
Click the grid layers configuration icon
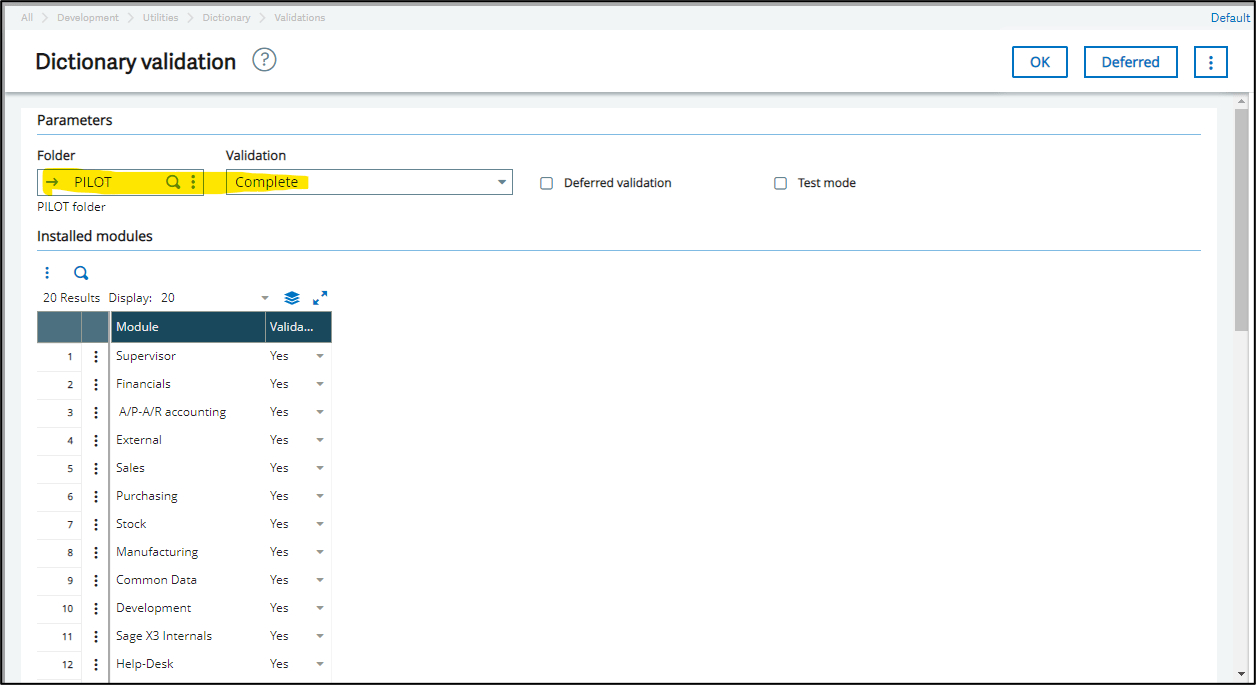[292, 298]
